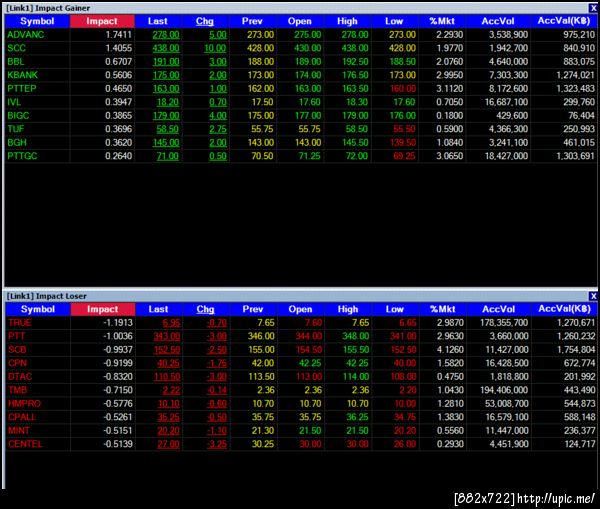The width and height of the screenshot is (600, 509).
Task: Select the SCB symbol
Action: [17, 350]
